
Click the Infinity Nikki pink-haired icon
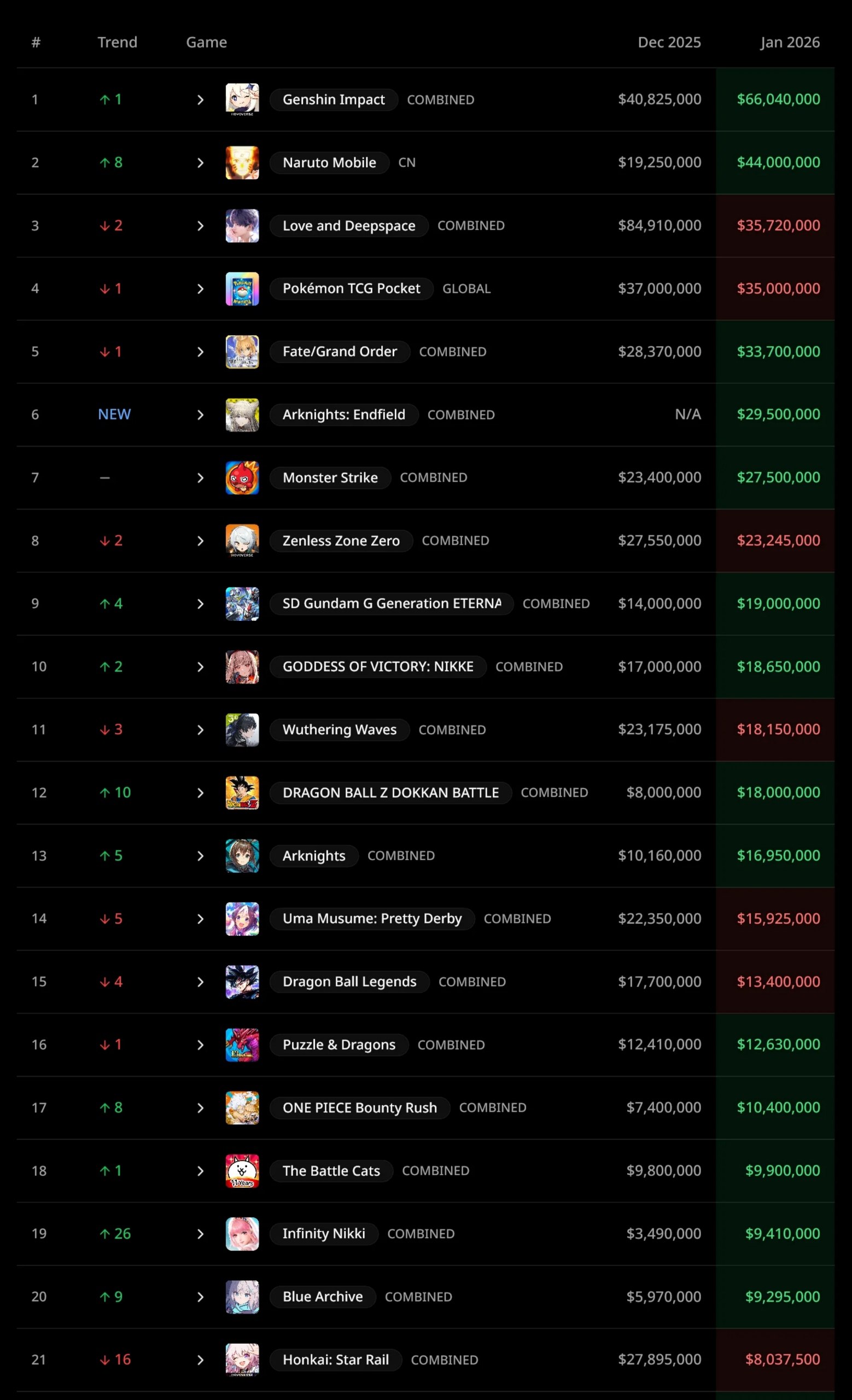click(242, 1234)
